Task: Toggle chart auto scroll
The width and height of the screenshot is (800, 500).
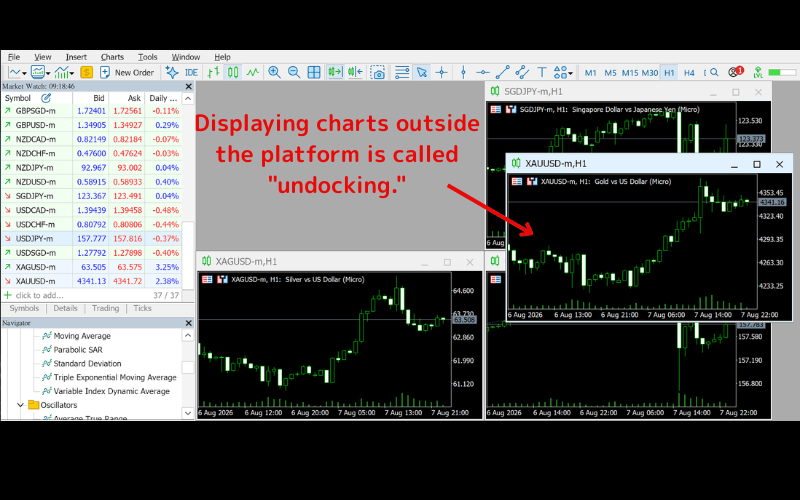Action: click(335, 72)
